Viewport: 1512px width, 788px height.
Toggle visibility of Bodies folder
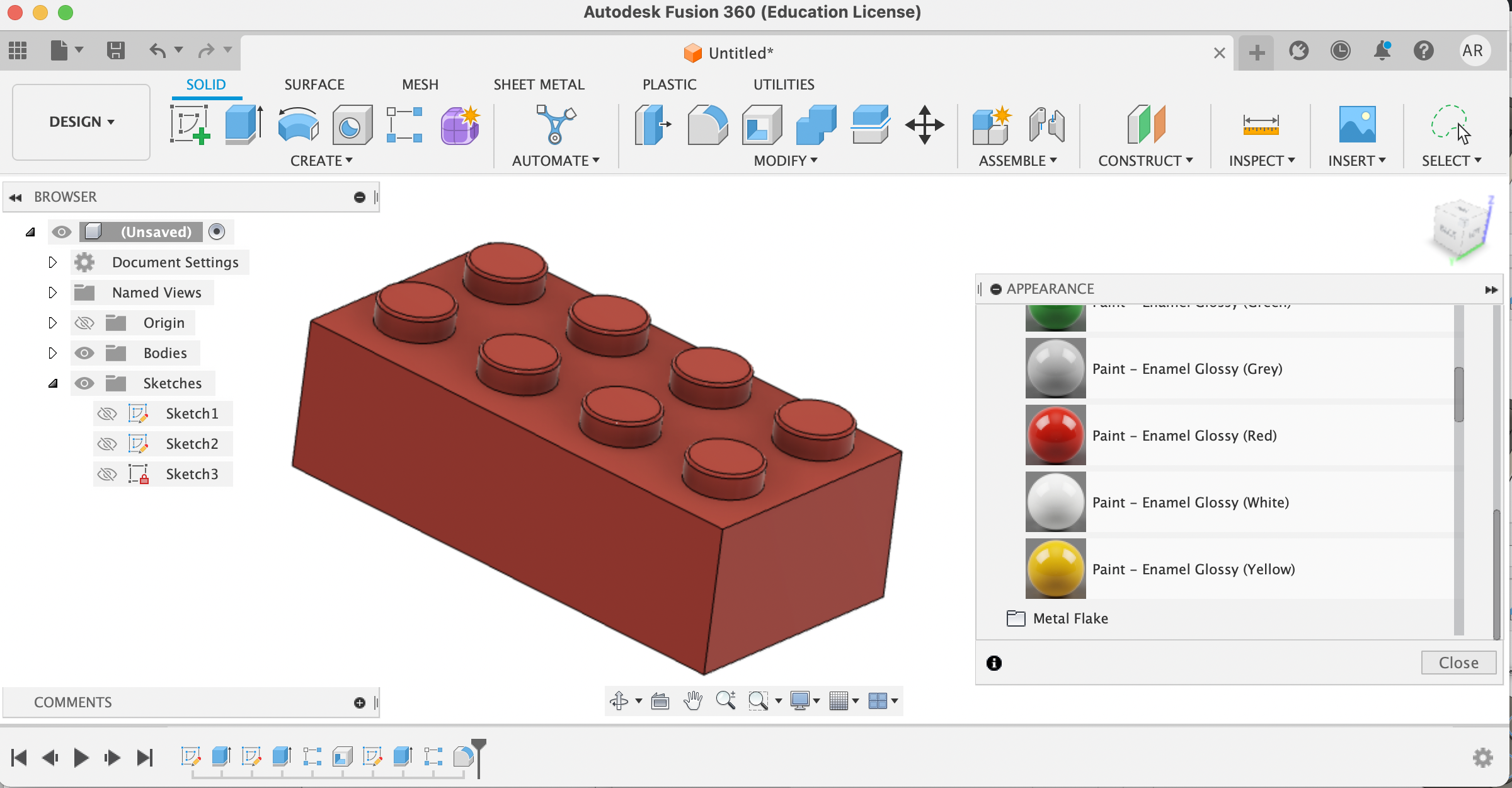84,353
